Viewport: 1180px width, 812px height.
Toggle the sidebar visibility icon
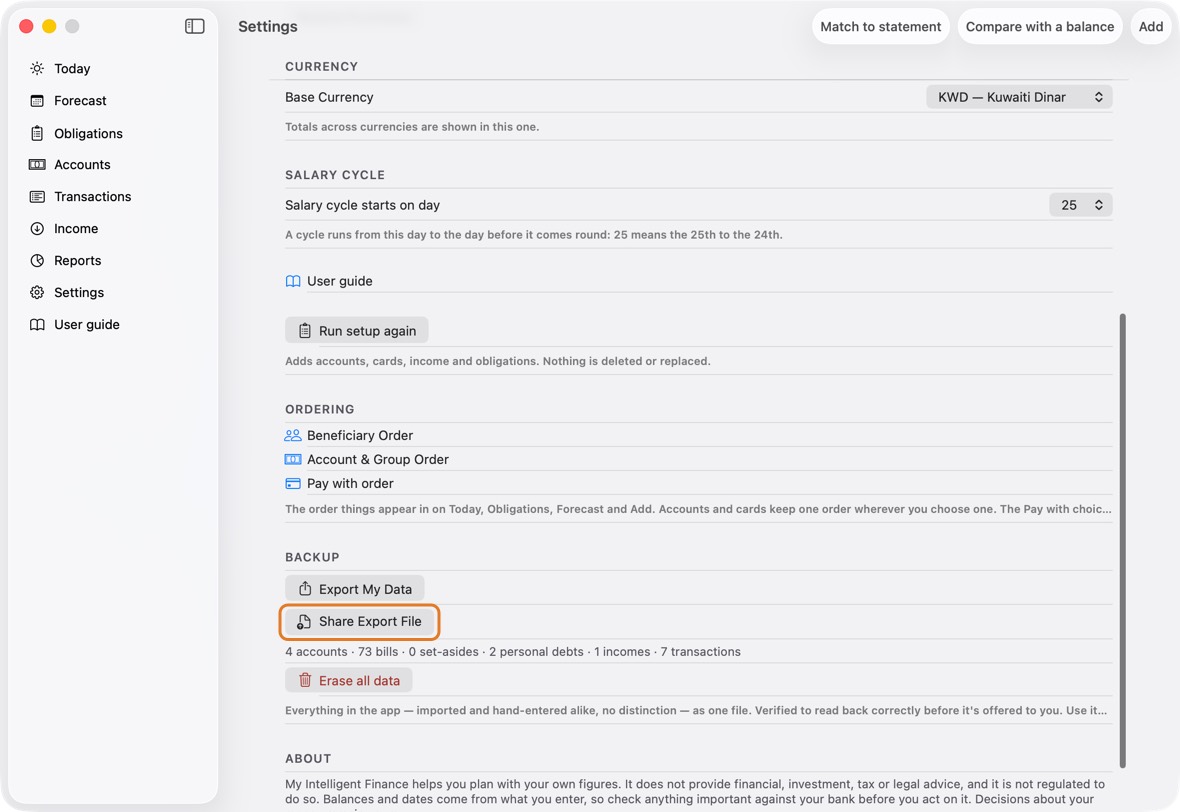coord(194,26)
